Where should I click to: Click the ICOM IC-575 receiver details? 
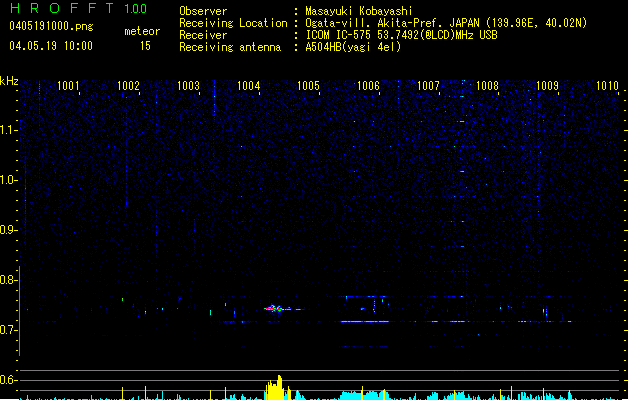pyautogui.click(x=401, y=35)
